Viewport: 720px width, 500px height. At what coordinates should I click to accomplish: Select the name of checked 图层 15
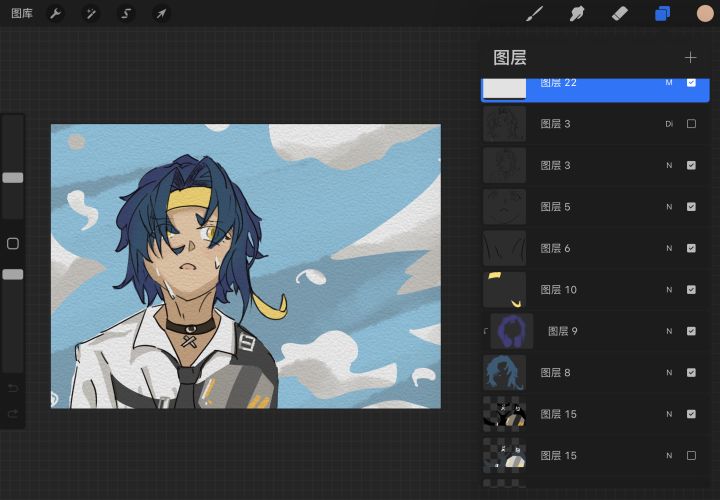(558, 414)
